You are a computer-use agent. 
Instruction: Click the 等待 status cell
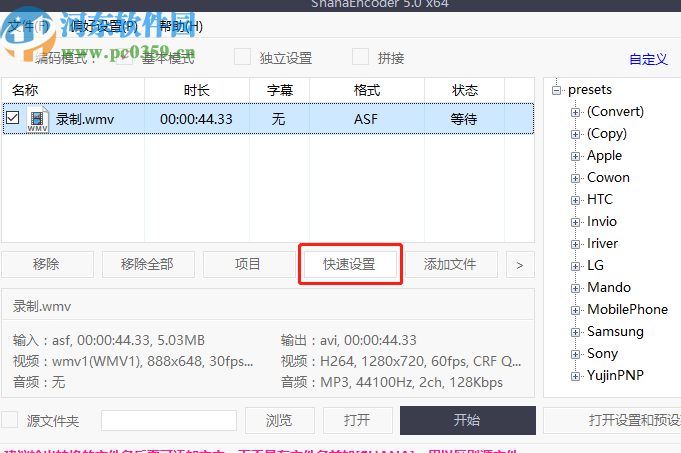(463, 119)
